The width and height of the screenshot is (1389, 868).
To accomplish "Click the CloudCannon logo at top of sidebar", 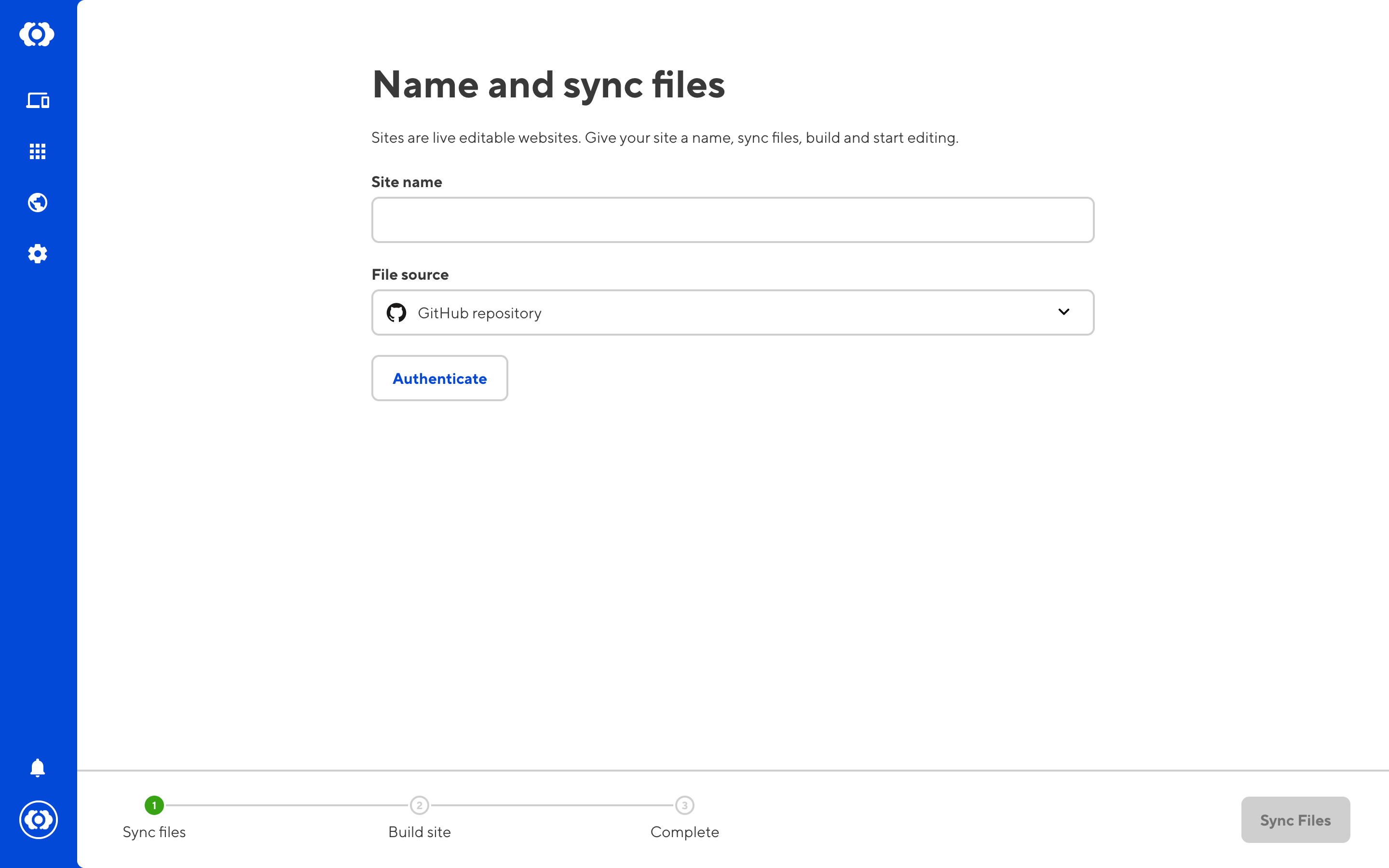I will coord(37,34).
